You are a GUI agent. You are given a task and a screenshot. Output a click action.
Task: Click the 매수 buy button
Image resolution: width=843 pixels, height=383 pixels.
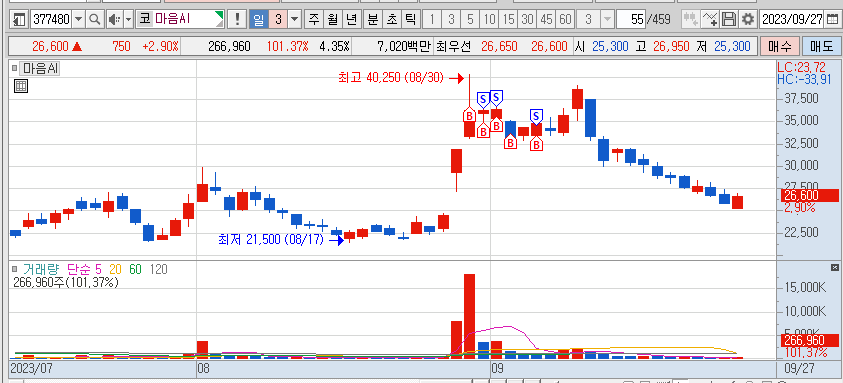780,46
